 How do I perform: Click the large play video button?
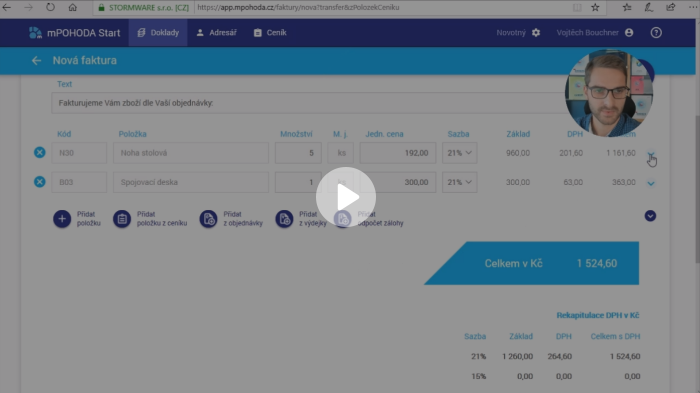(x=346, y=197)
